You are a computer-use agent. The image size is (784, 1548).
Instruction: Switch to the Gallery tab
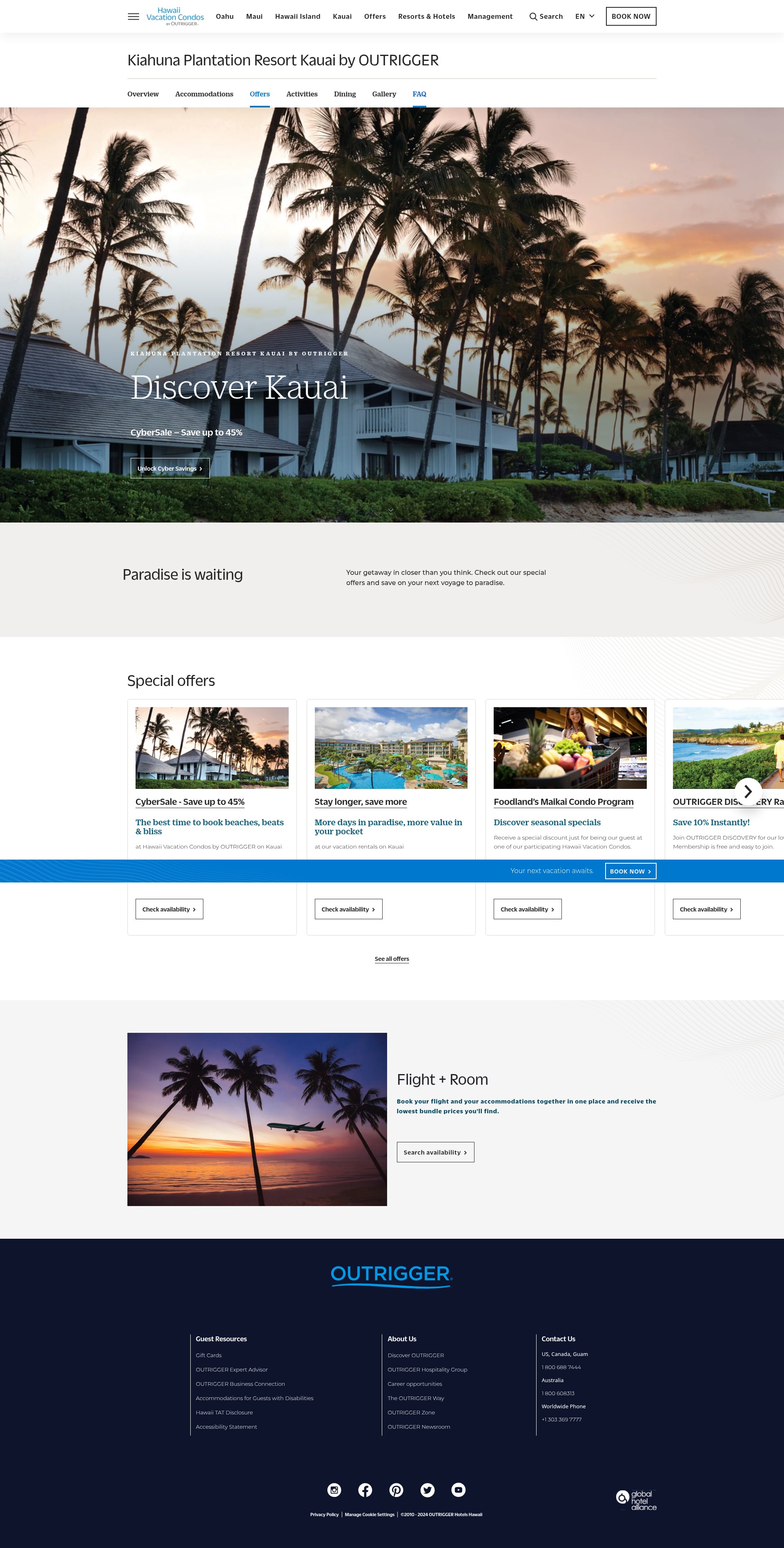click(384, 94)
